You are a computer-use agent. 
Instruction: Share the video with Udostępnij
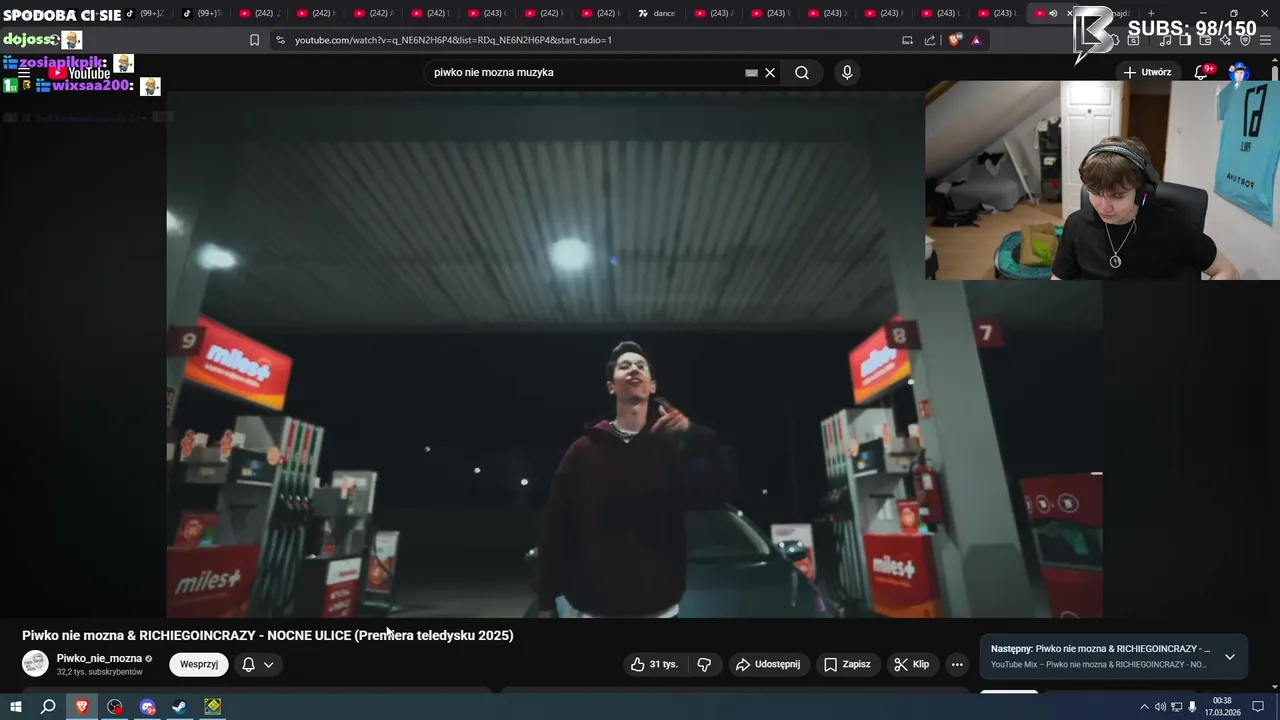tap(768, 664)
